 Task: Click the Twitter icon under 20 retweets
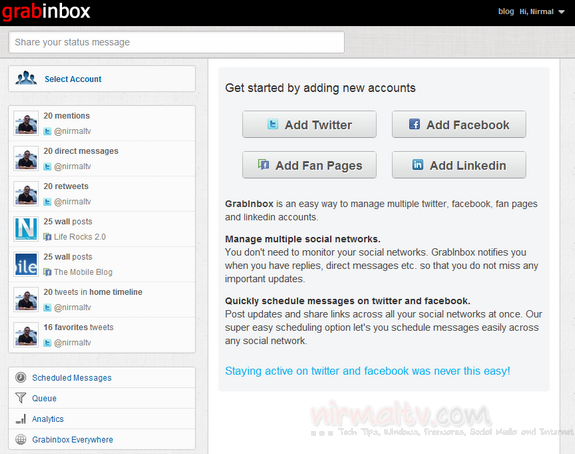click(47, 202)
